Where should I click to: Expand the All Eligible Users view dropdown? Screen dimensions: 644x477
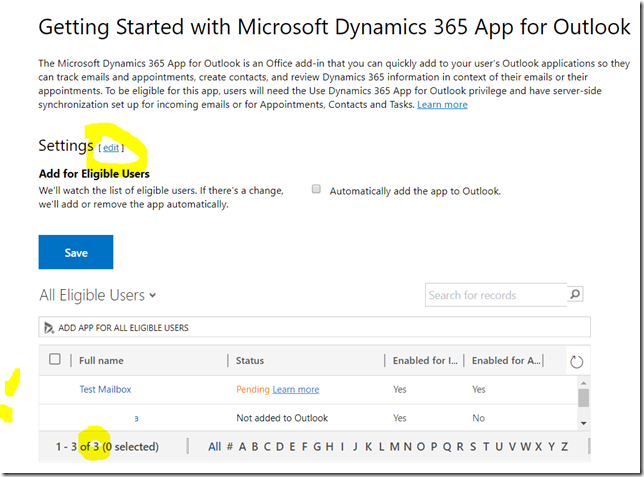(x=153, y=296)
